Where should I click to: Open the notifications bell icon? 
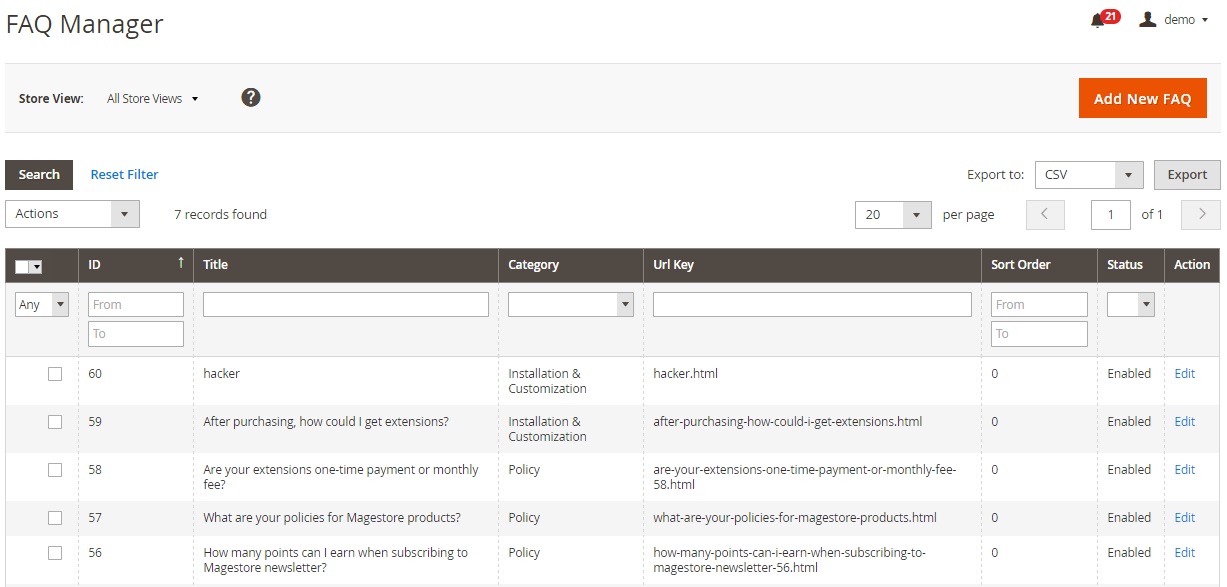pos(1097,20)
